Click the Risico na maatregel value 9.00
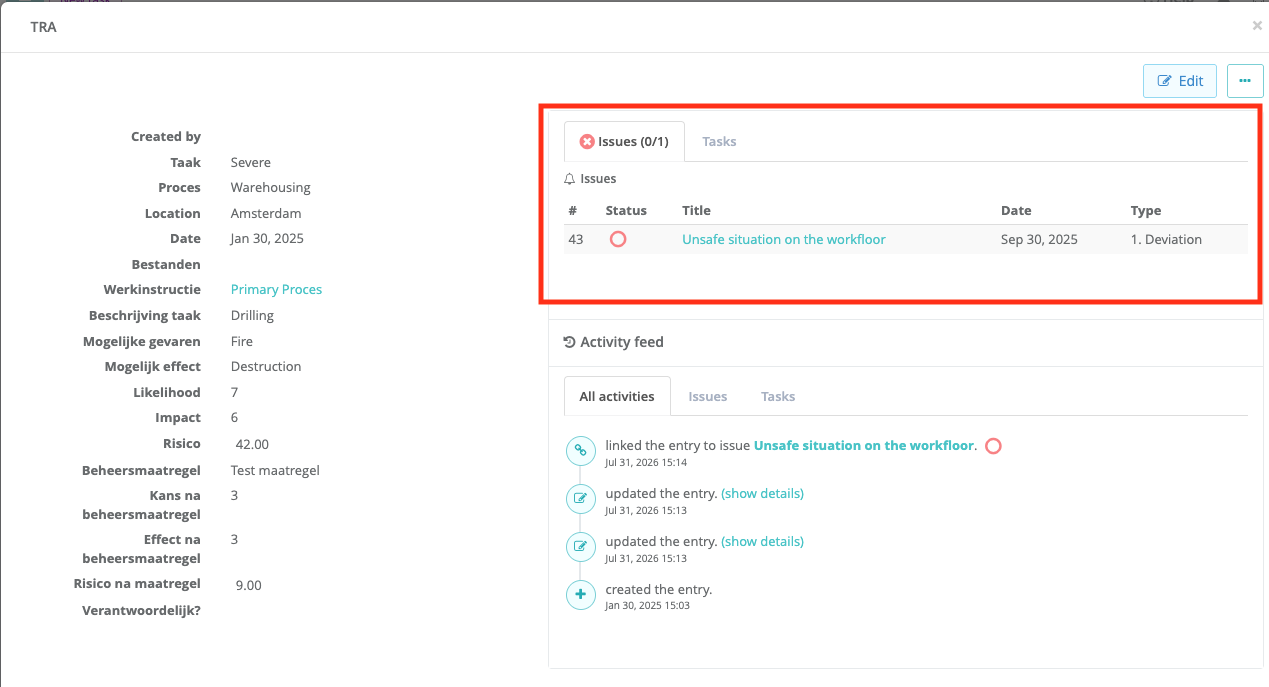Viewport: 1269px width, 687px height. (249, 585)
